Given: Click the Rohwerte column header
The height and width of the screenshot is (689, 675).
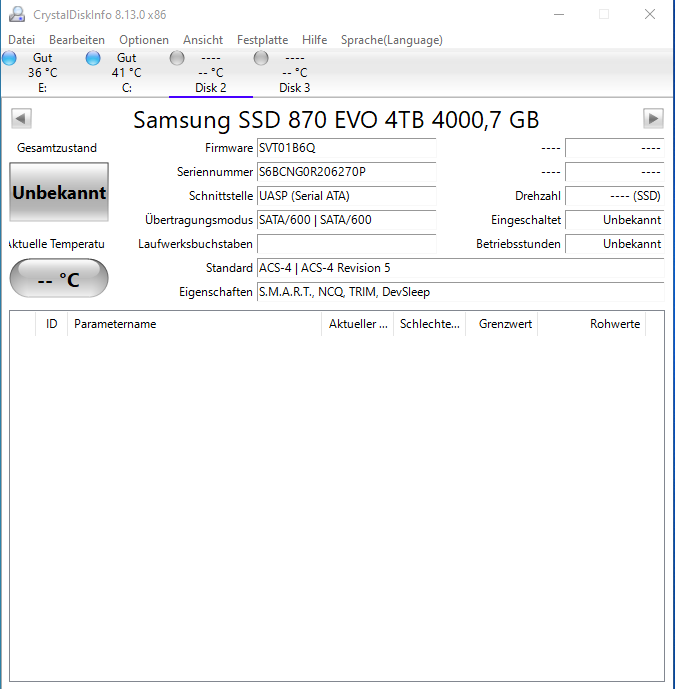Looking at the screenshot, I should click(x=592, y=324).
